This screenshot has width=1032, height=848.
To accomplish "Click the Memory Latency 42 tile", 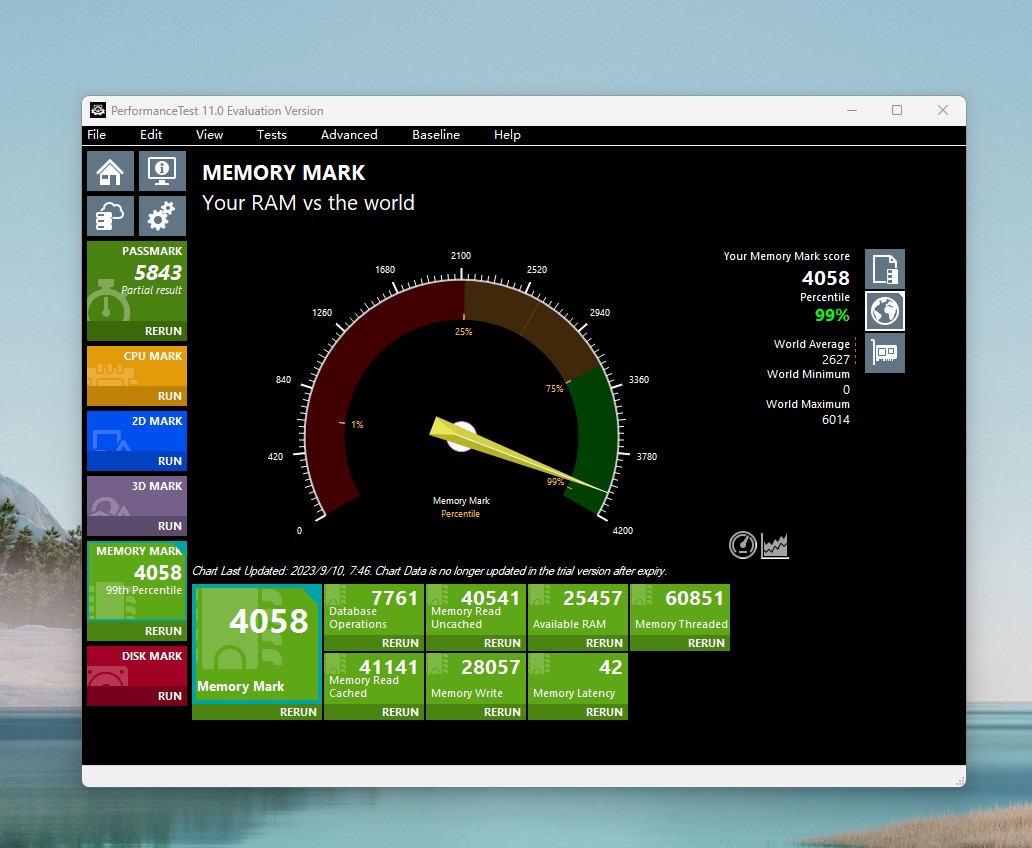I will pyautogui.click(x=578, y=679).
